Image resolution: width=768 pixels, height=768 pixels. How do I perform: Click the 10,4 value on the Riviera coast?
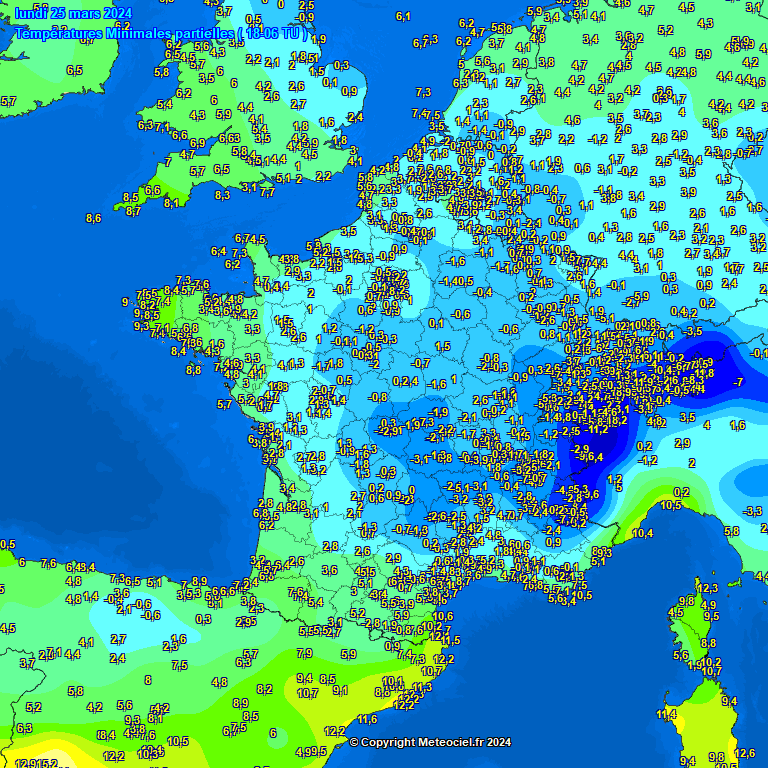tap(643, 533)
